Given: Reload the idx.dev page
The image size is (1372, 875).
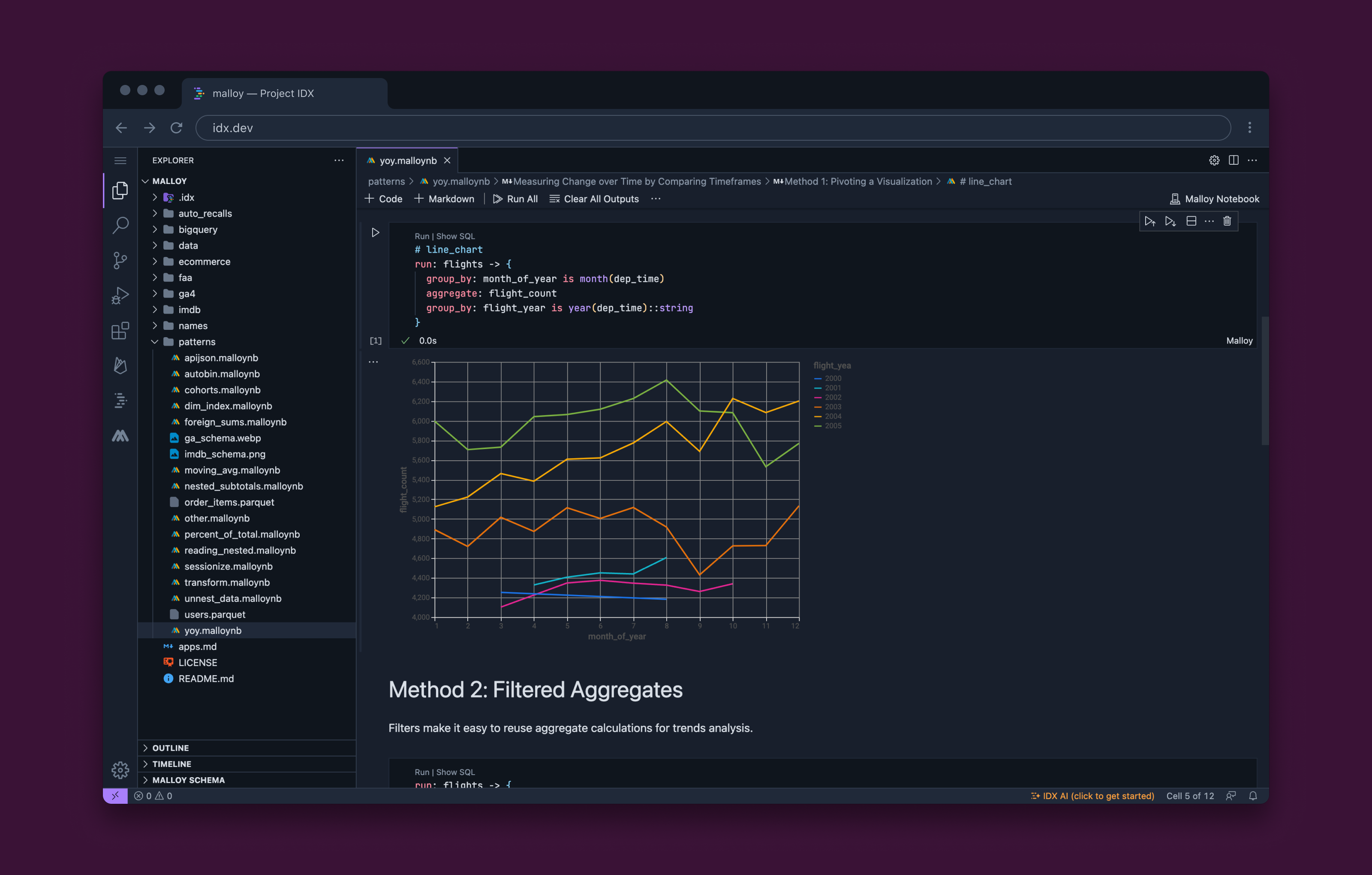Looking at the screenshot, I should click(177, 128).
